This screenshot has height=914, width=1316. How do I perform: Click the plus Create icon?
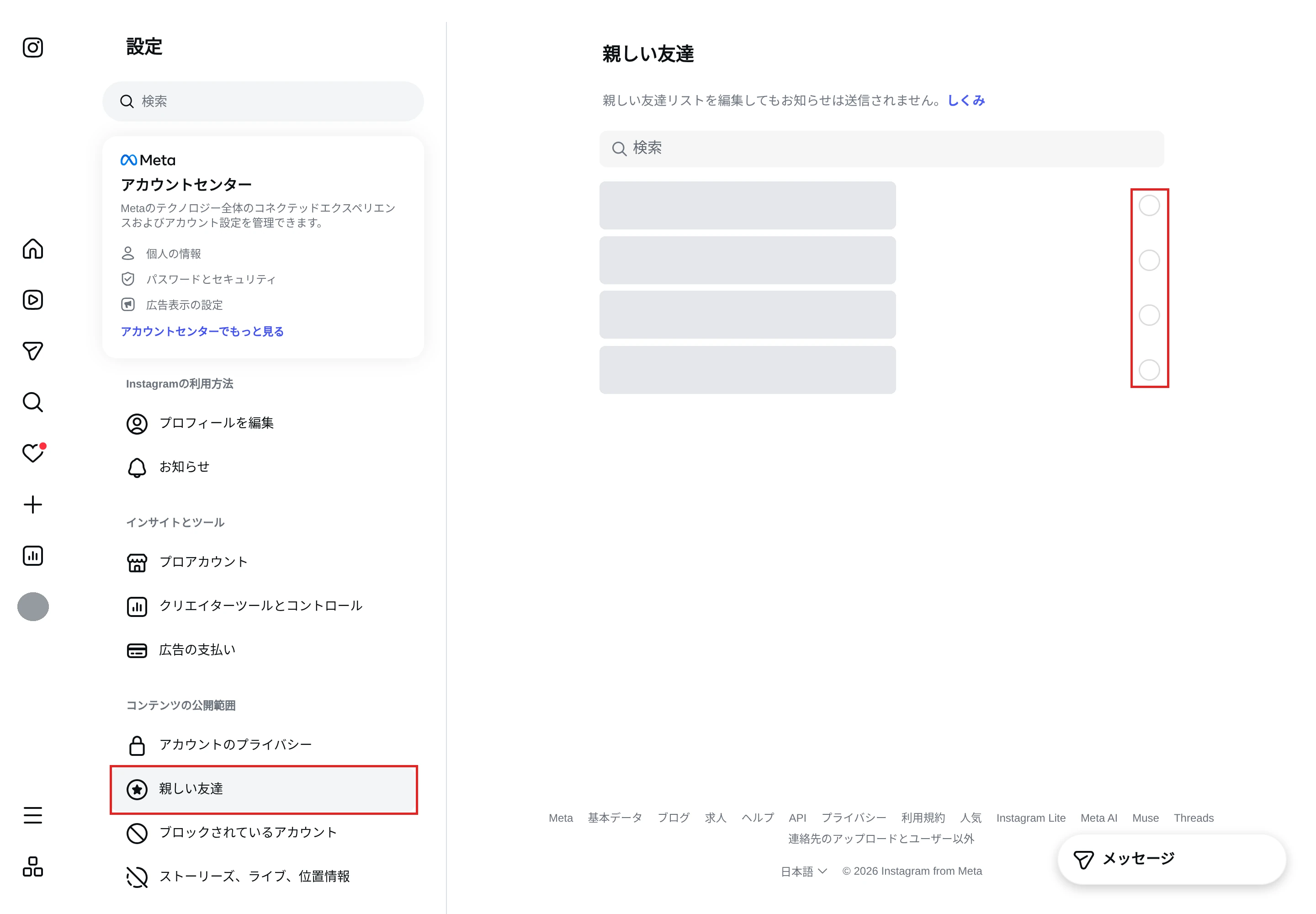(32, 505)
